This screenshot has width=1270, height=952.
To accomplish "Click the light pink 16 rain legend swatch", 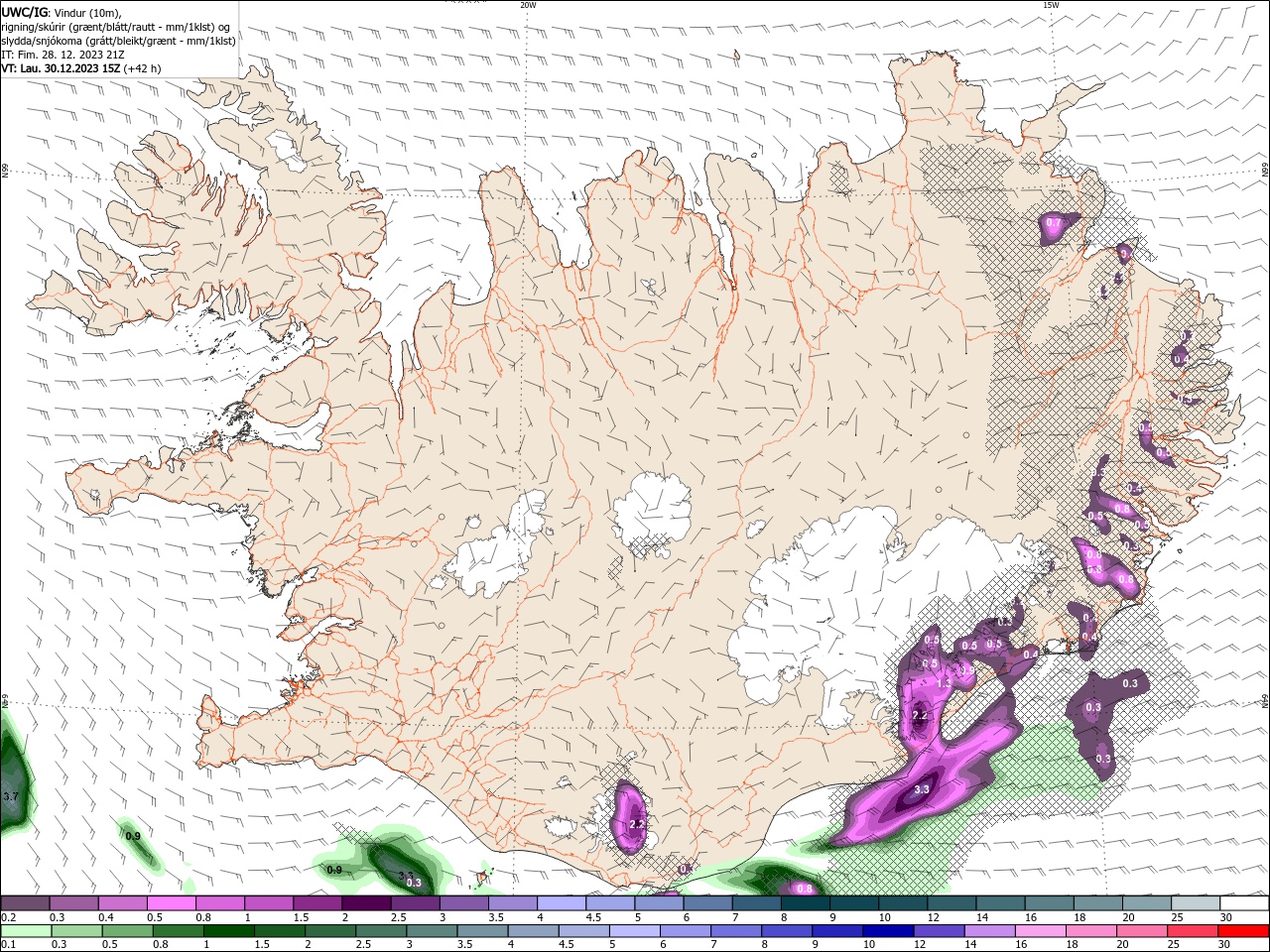I will coord(1040,931).
